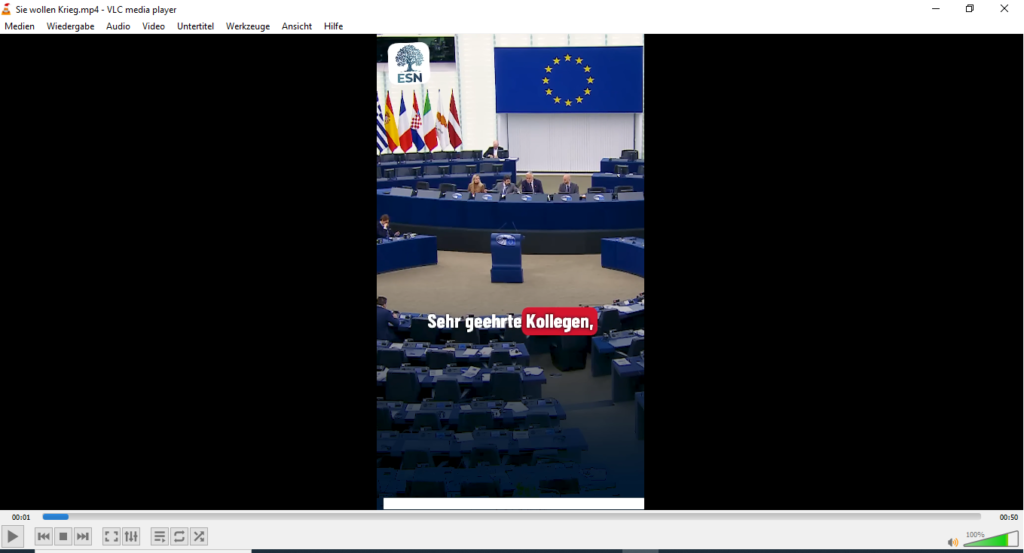Skip to previous media track
Image resolution: width=1024 pixels, height=553 pixels.
[x=43, y=537]
